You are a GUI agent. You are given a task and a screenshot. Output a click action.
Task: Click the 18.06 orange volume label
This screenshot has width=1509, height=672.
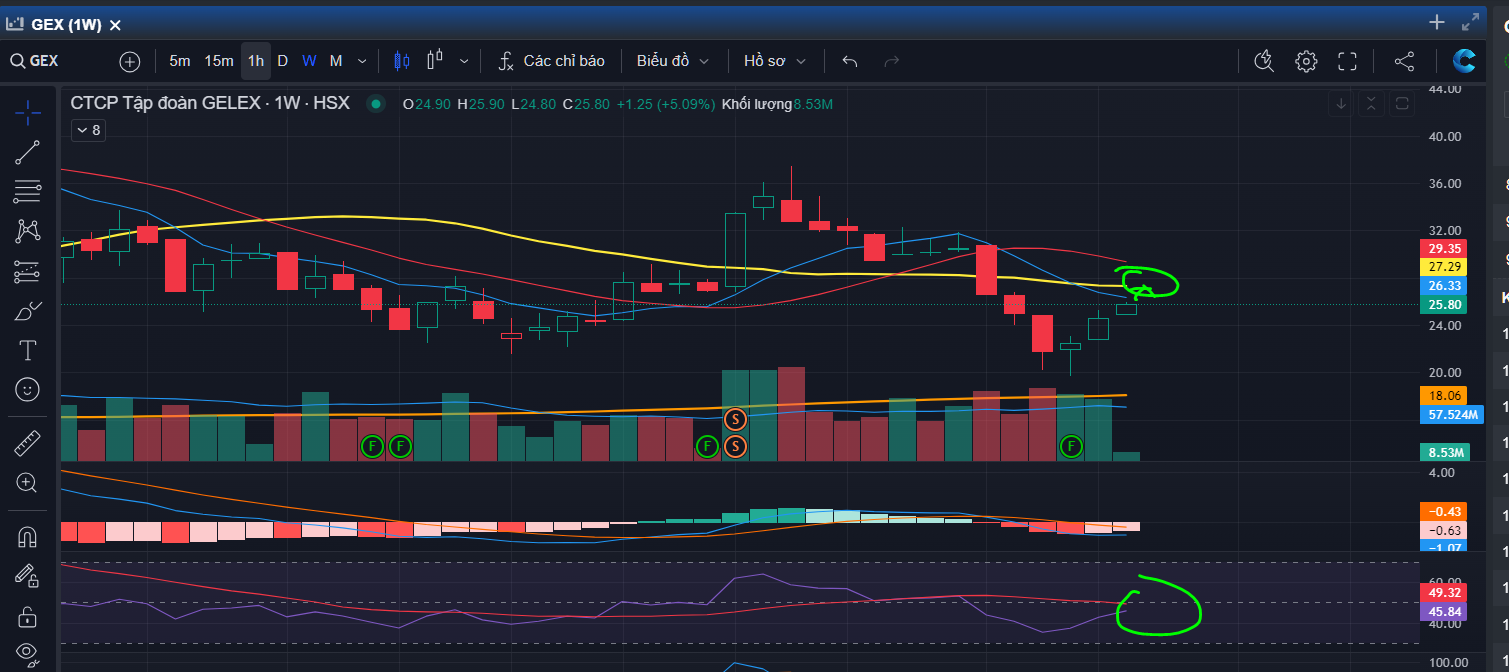[x=1443, y=395]
